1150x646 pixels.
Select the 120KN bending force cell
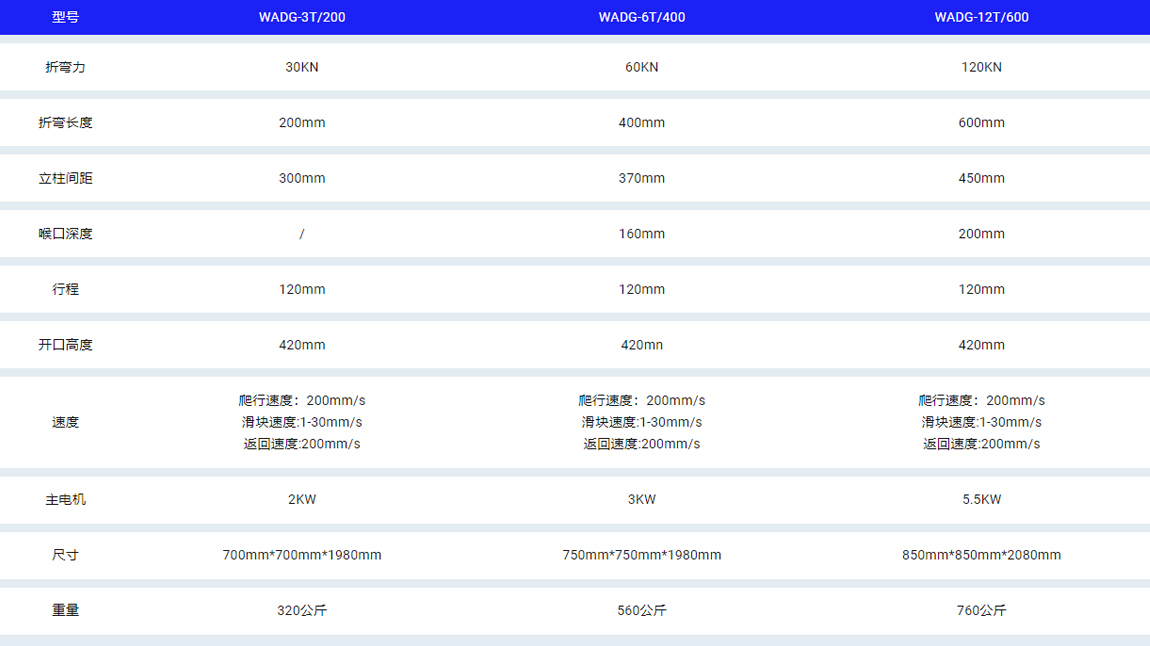(981, 67)
